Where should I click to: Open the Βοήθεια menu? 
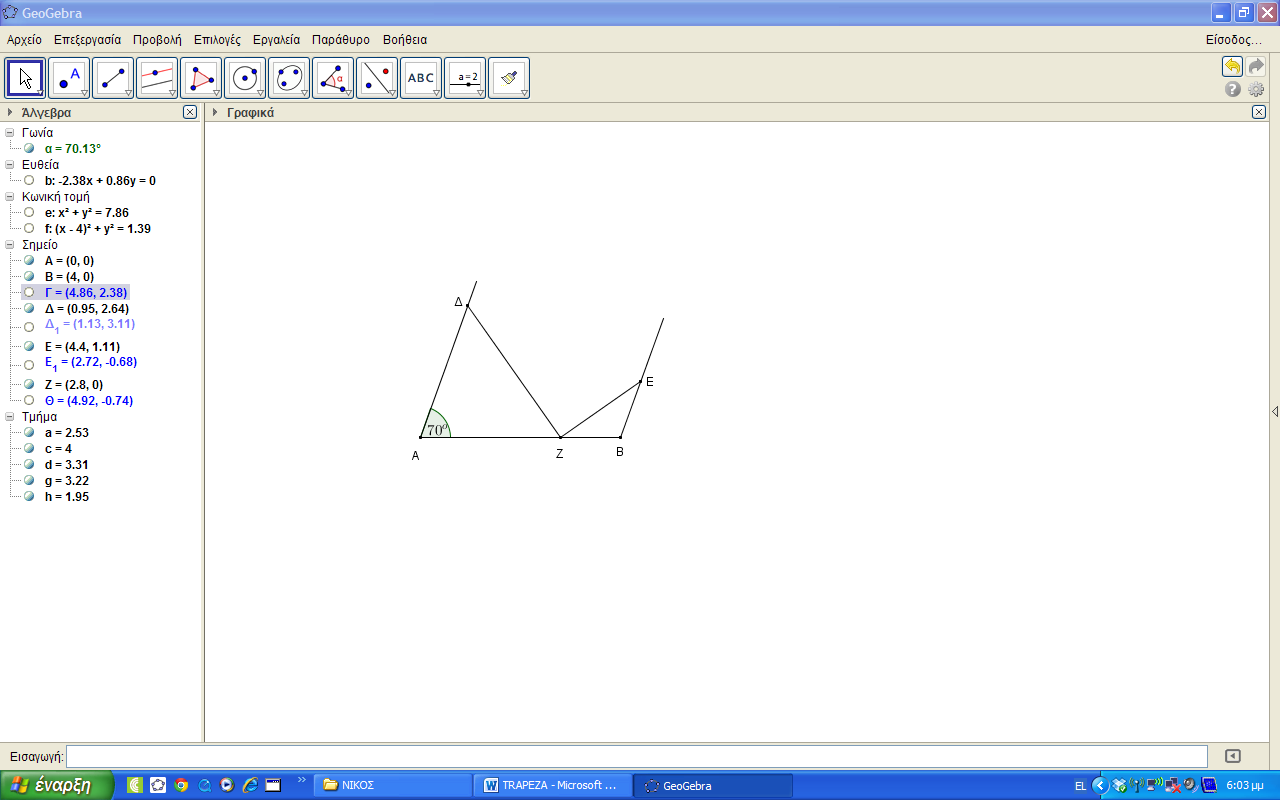coord(405,40)
